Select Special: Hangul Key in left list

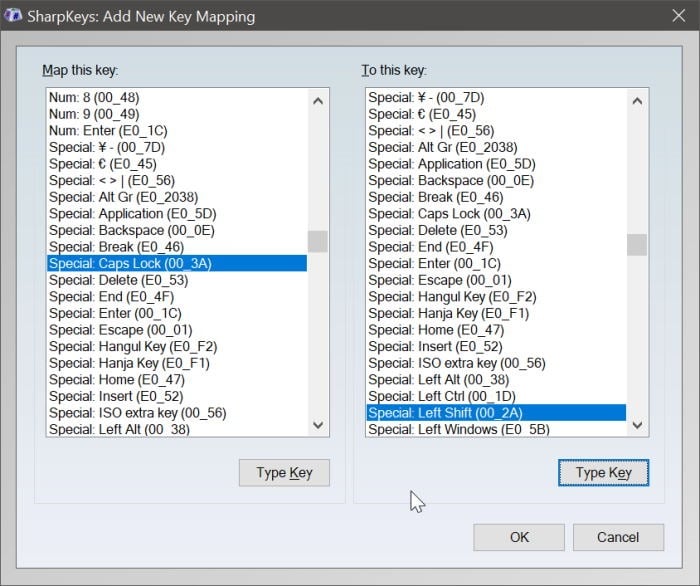(132, 346)
